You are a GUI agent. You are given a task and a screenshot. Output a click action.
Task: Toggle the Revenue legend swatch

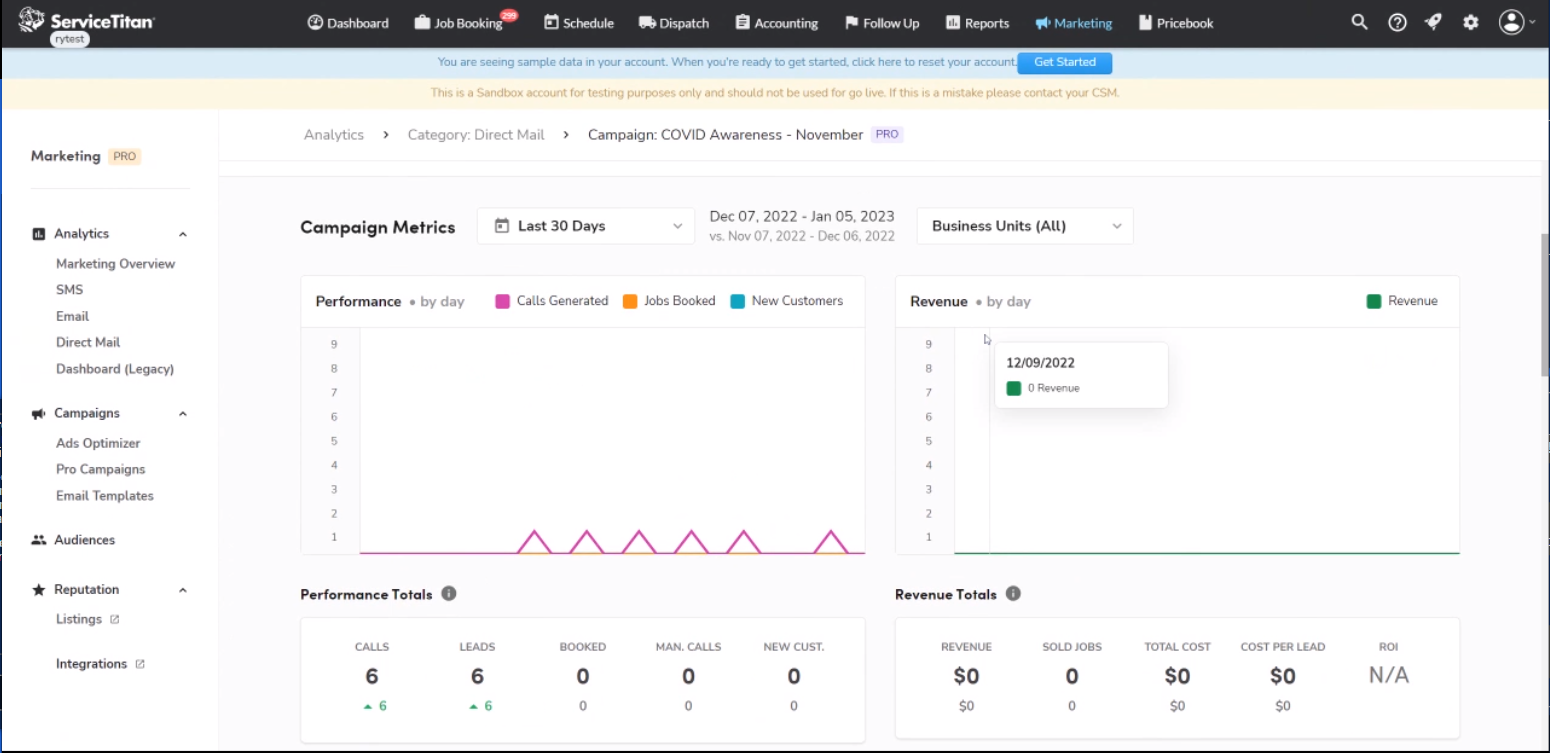click(x=1374, y=301)
